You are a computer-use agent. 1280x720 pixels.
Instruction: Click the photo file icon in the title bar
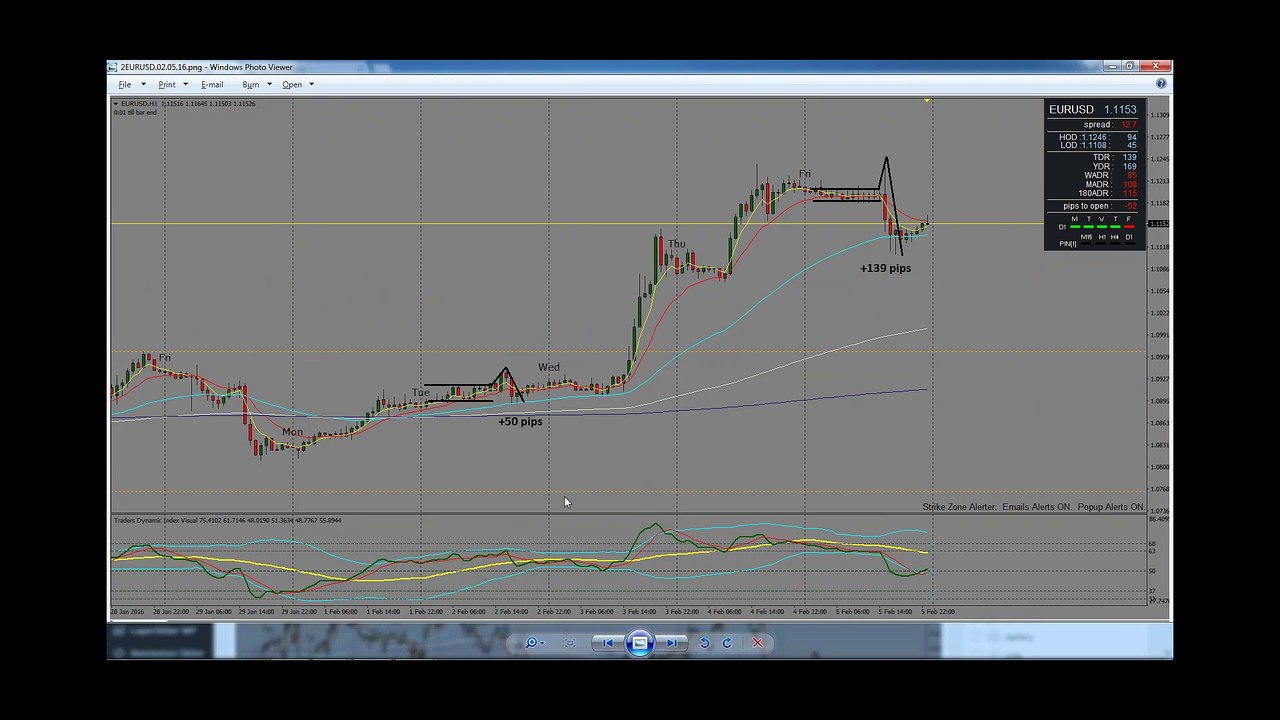click(114, 67)
